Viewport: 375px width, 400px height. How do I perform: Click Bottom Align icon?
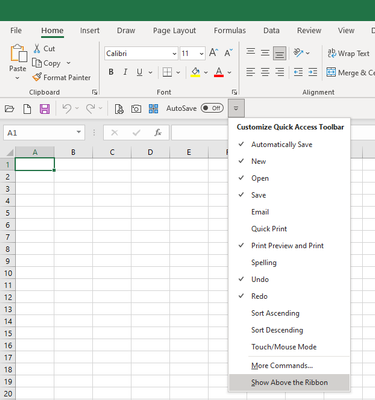pyautogui.click(x=280, y=53)
